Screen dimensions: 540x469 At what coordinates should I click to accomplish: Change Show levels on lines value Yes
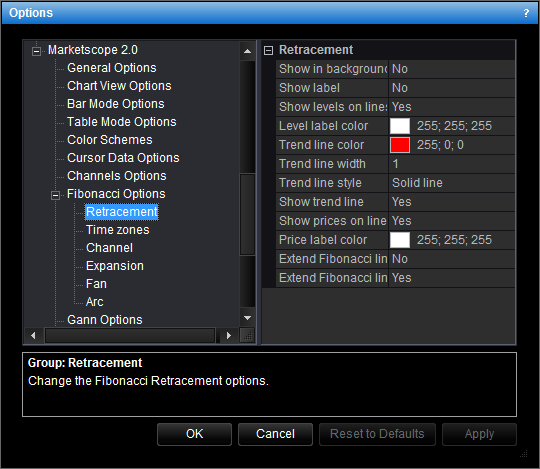click(452, 107)
